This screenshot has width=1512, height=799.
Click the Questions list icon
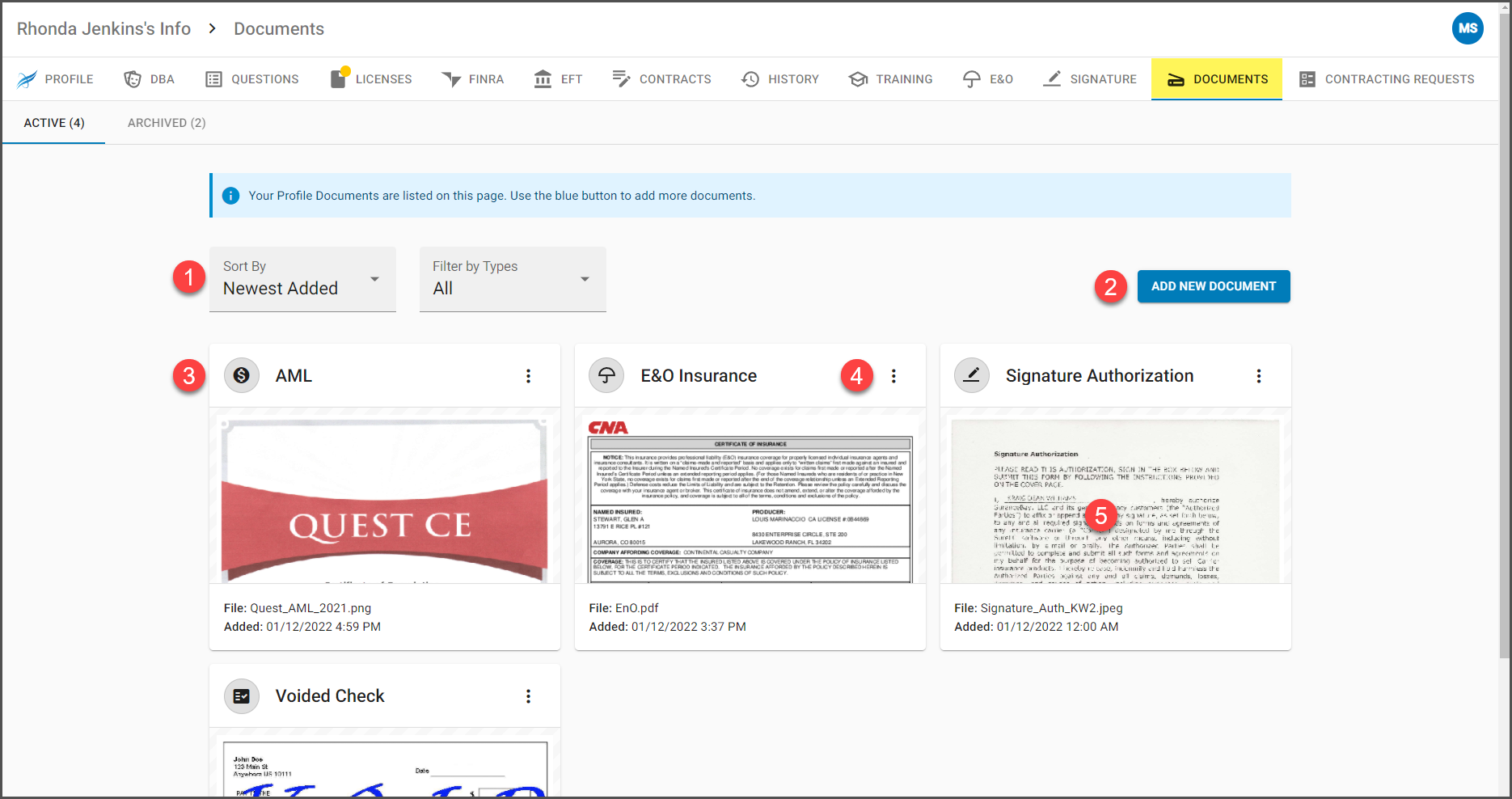coord(213,79)
